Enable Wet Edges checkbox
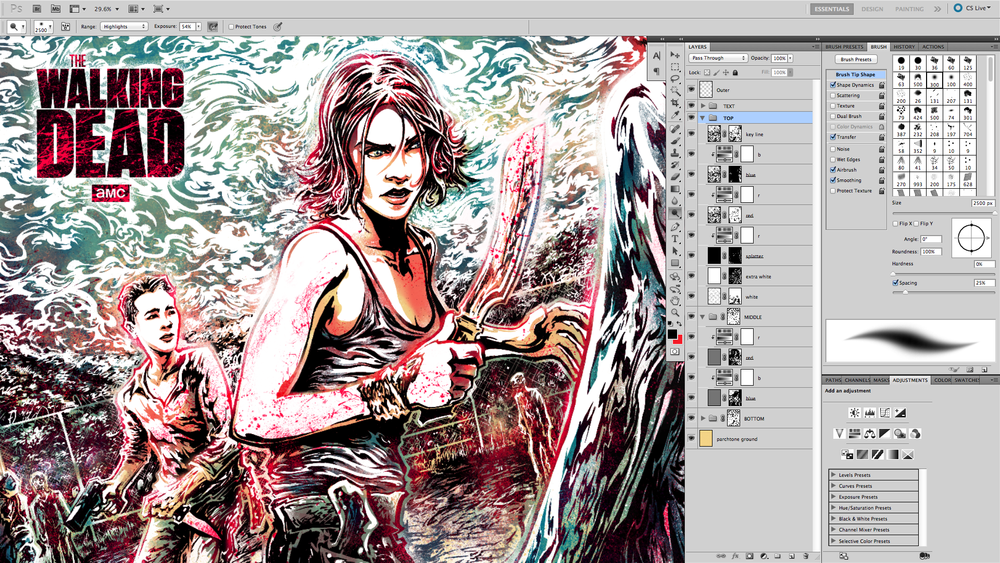Screen dimensions: 1000x563 coord(833,159)
